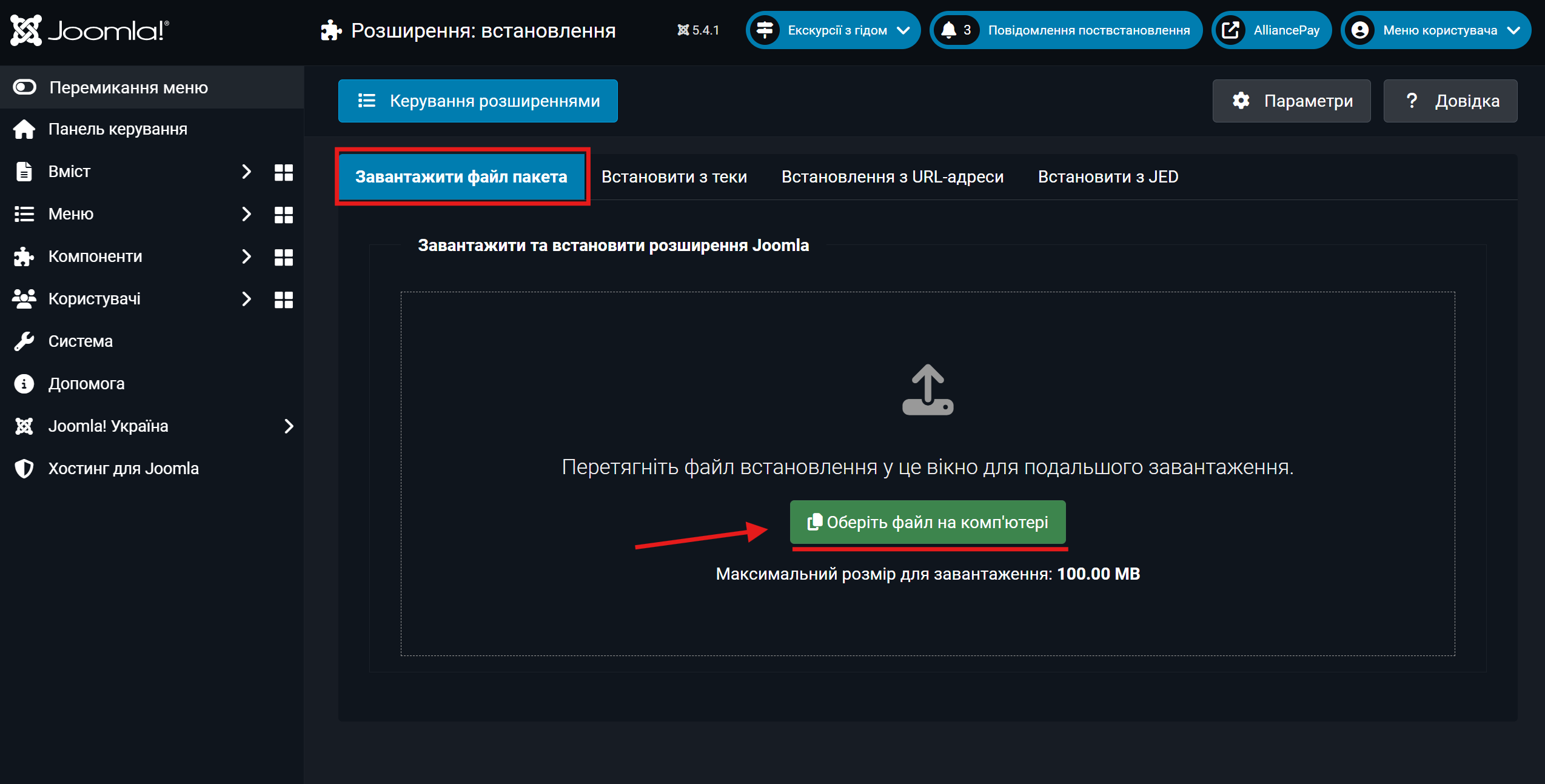This screenshot has height=784, width=1545.
Task: Expand the Вміст submenu chevron
Action: [246, 172]
